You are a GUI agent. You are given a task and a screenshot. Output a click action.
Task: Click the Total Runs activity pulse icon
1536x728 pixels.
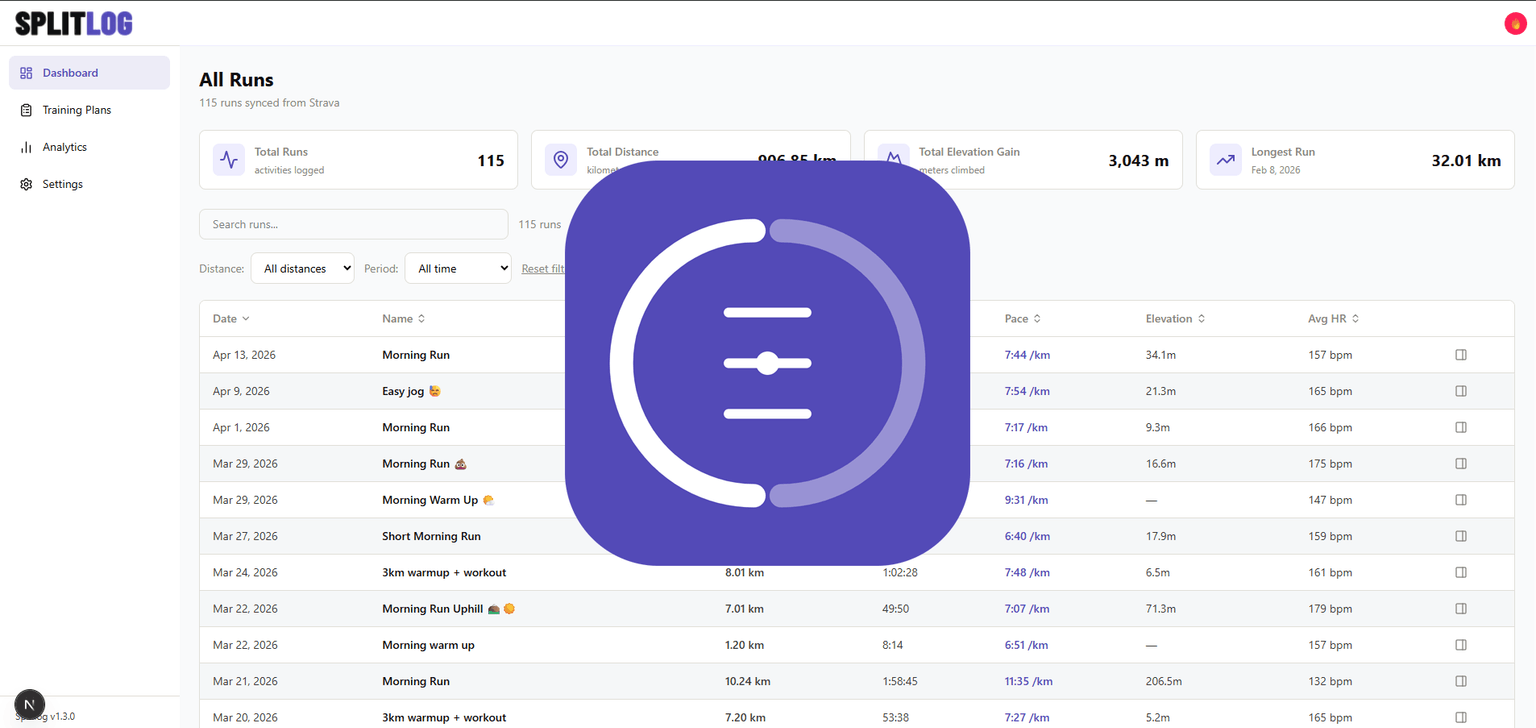pos(229,159)
